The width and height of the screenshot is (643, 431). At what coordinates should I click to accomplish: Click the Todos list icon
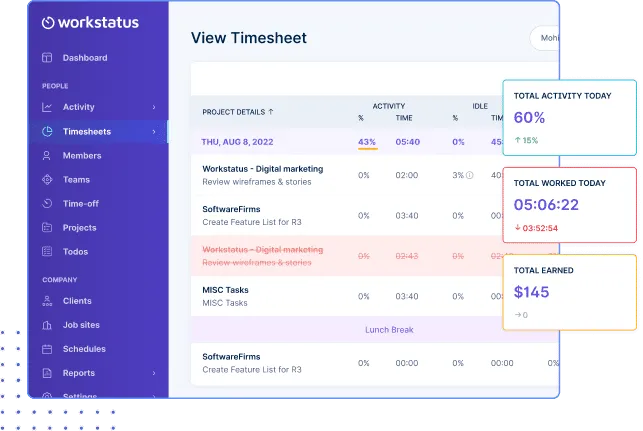tap(47, 251)
